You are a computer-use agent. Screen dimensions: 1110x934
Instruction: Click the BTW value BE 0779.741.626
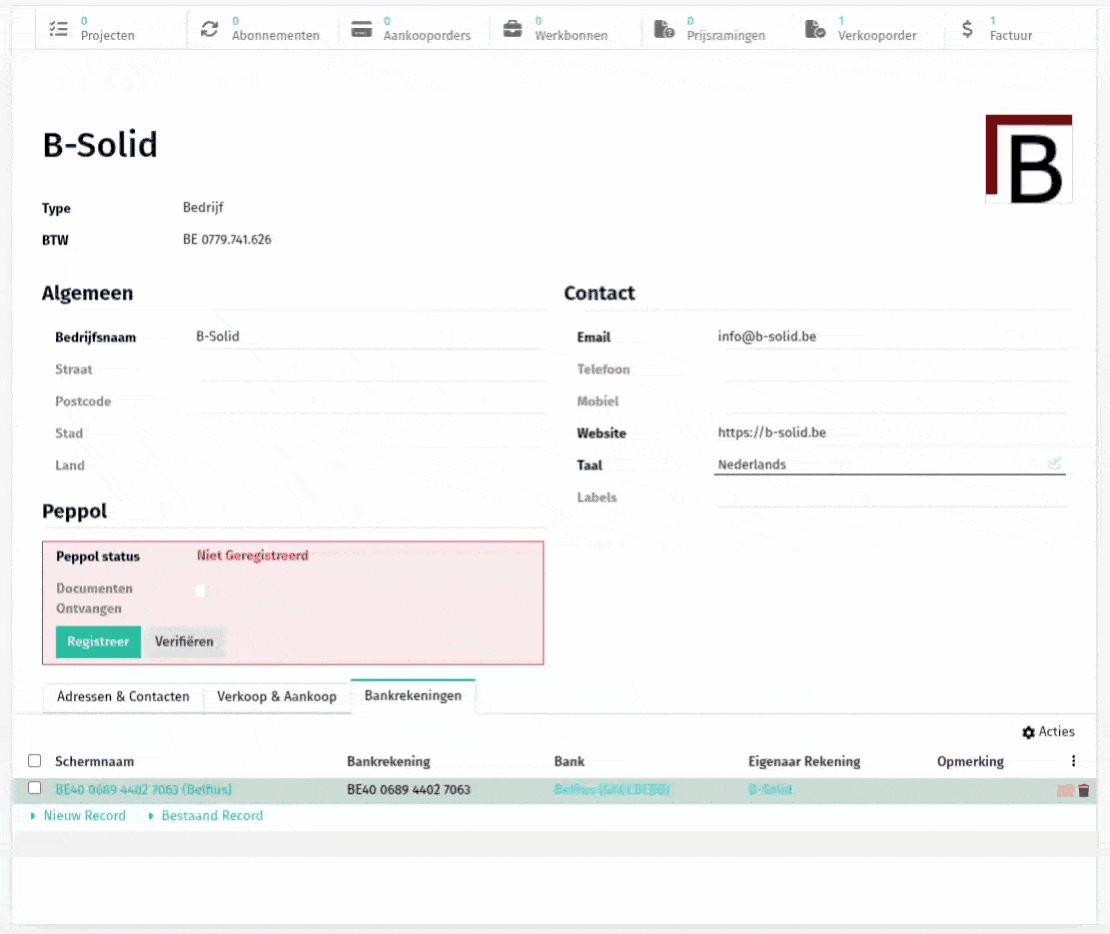[x=227, y=239]
